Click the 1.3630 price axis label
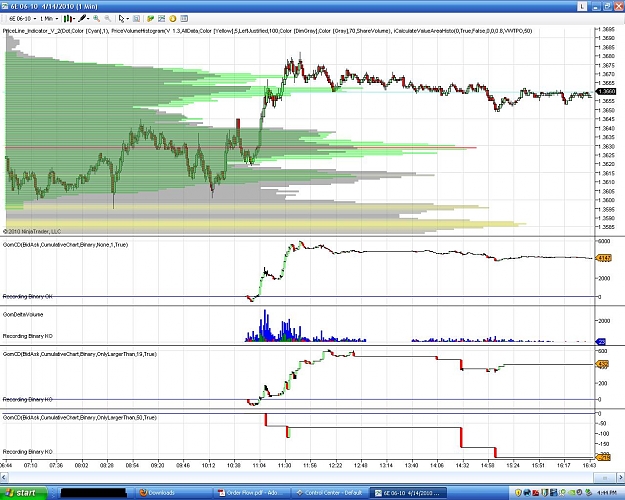Viewport: 625px width, 500px height. tap(606, 146)
